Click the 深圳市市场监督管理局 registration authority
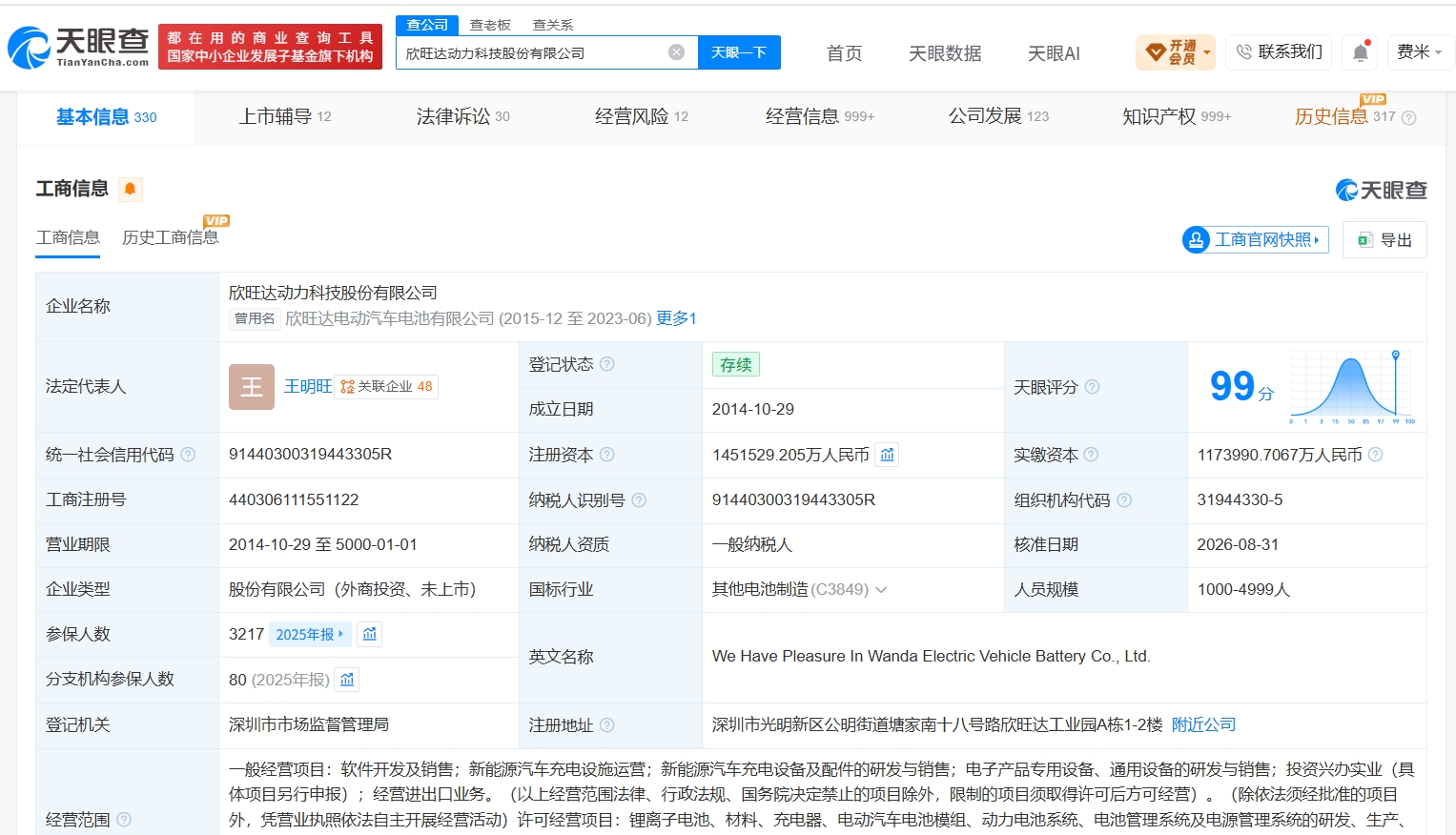Screen dimensions: 1456x835 coord(309,725)
